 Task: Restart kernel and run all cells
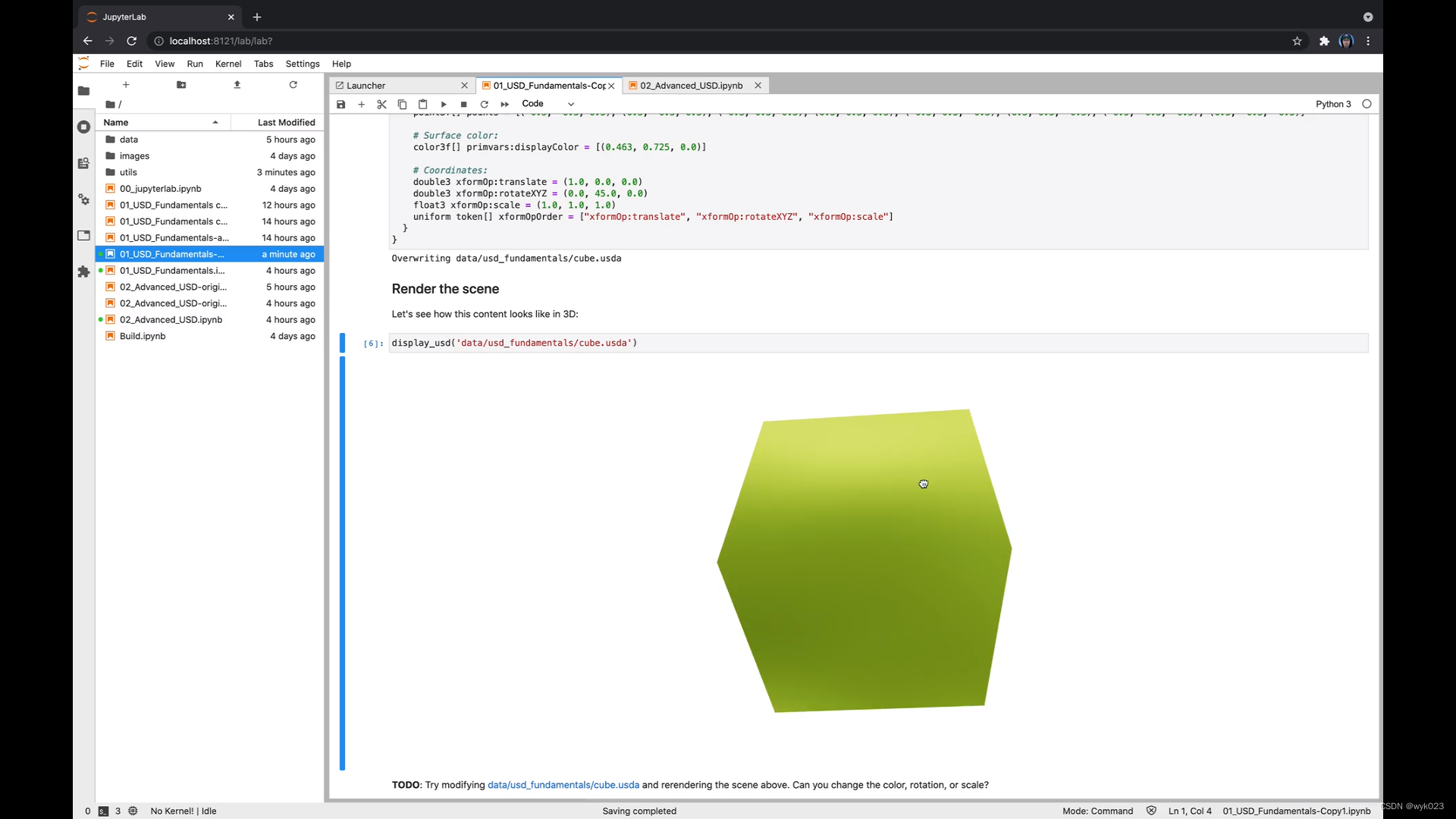(x=505, y=105)
